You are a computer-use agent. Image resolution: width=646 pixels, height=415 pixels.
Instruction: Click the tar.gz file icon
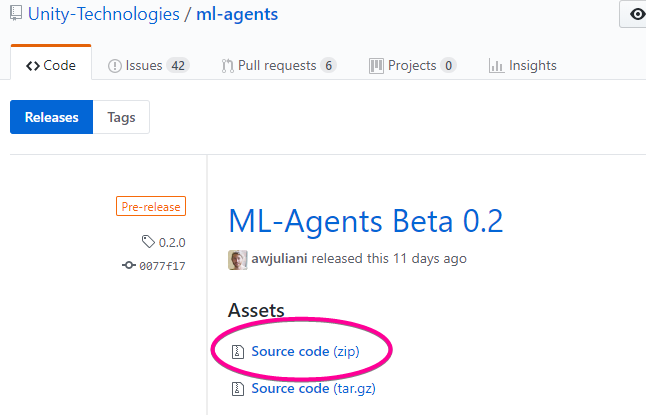point(238,388)
